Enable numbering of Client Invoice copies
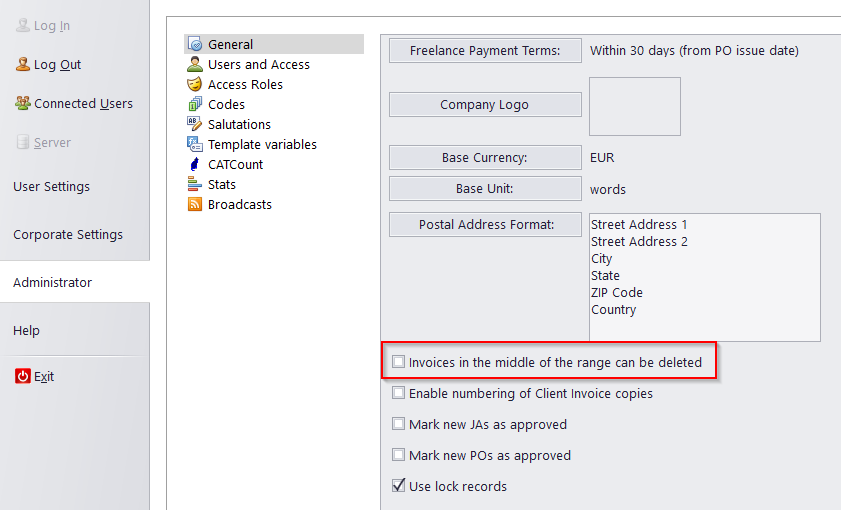 pos(398,393)
